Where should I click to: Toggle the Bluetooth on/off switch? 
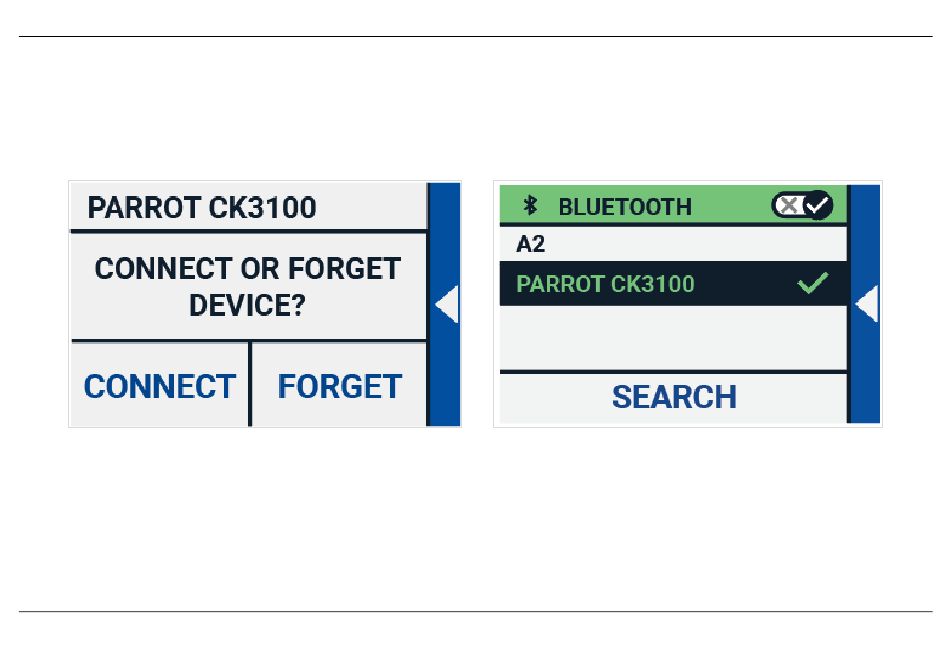coord(802,205)
